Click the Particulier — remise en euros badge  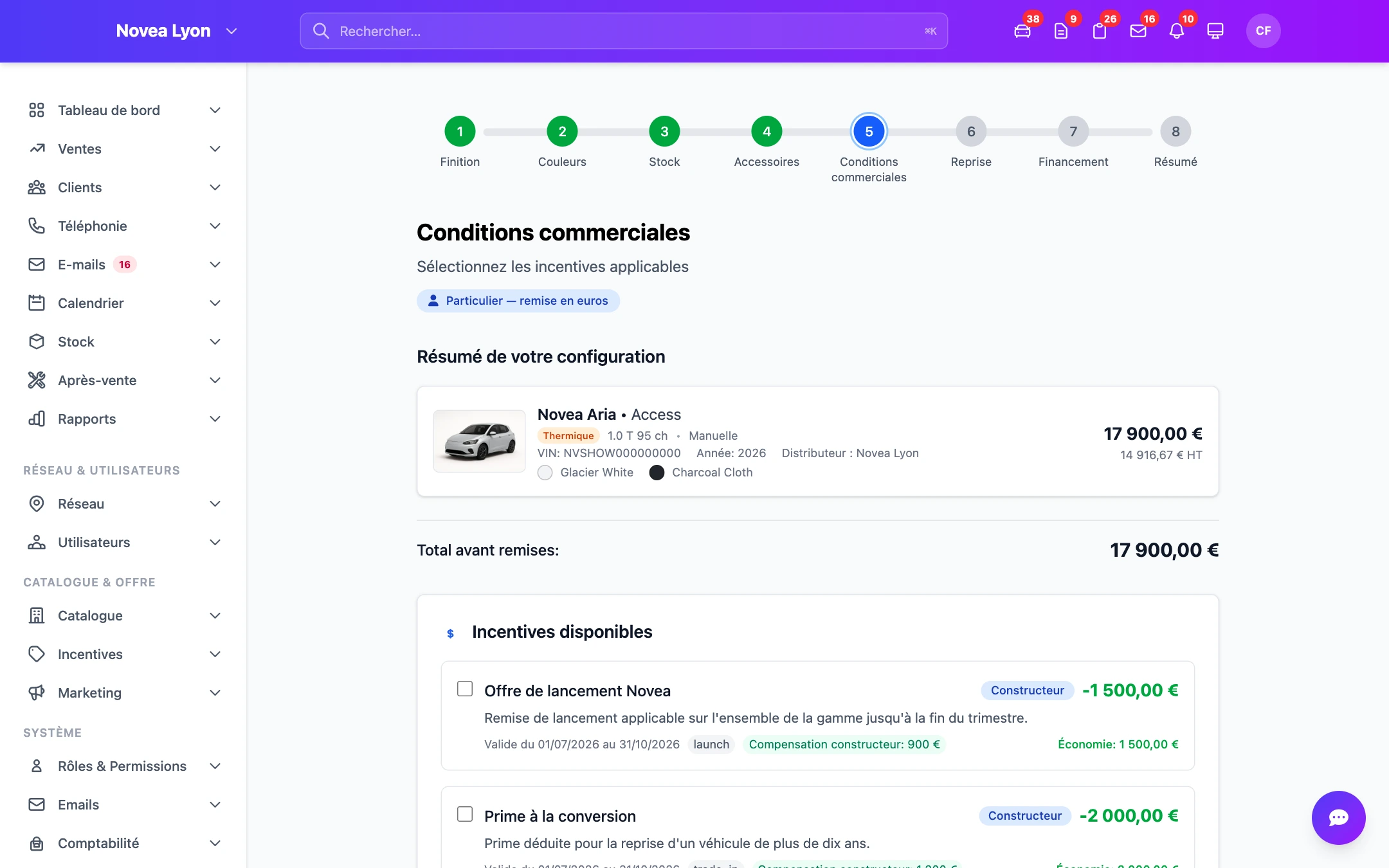point(518,300)
